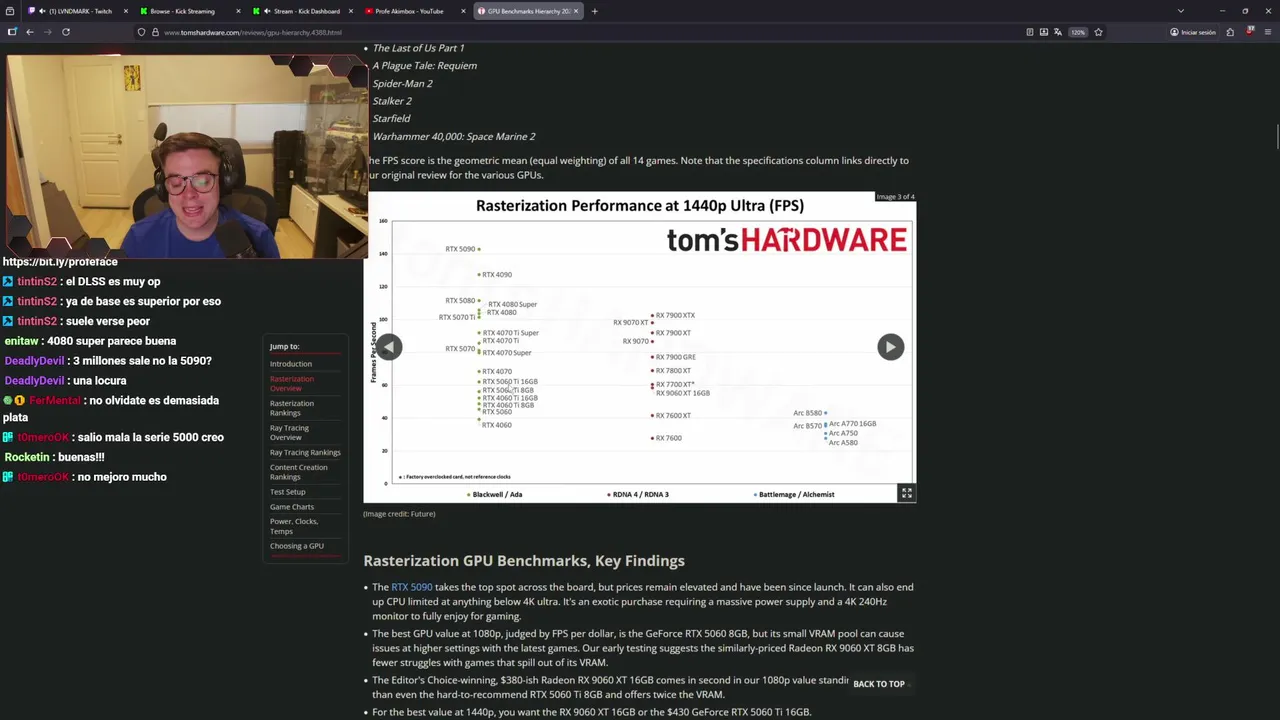Click the Image 3 of 4 counter
Viewport: 1280px width, 720px height.
[x=895, y=197]
